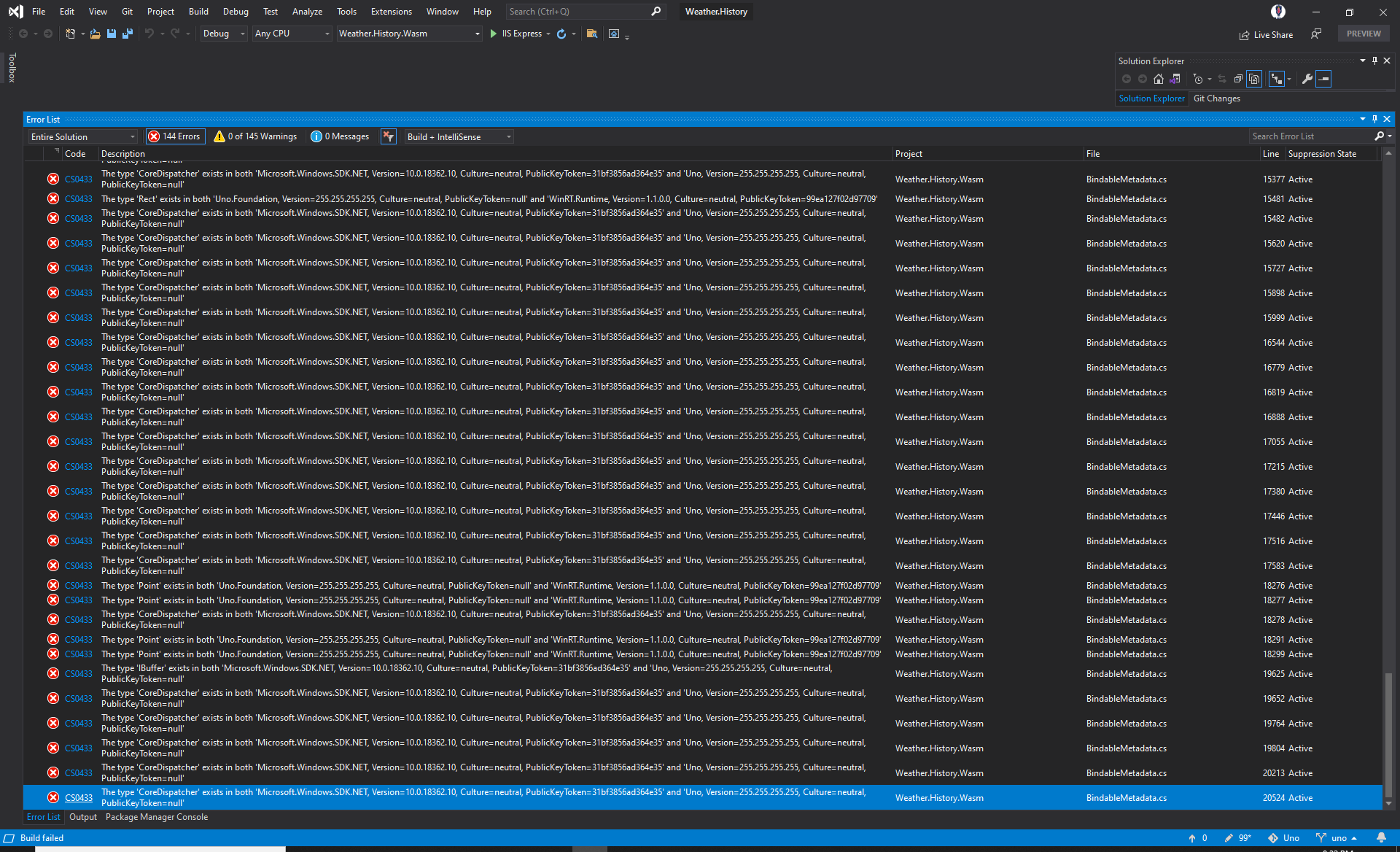Switch to the Git Changes tab

pyautogui.click(x=1216, y=98)
